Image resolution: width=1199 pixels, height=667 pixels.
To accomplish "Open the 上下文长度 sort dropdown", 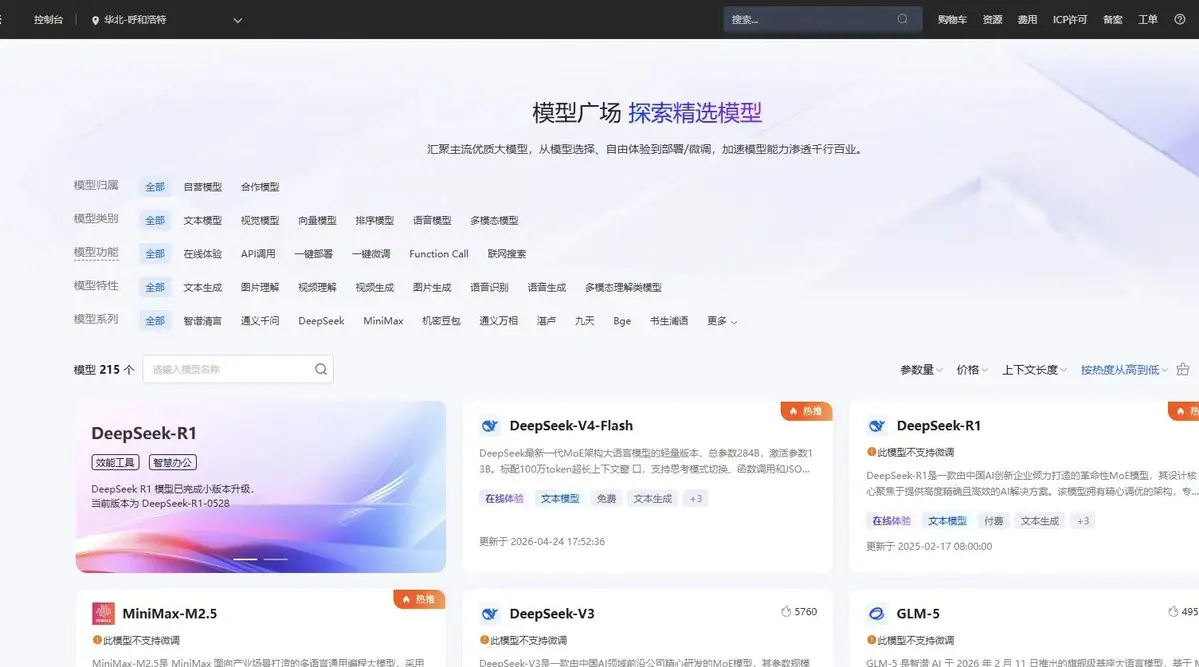I will pos(1034,369).
